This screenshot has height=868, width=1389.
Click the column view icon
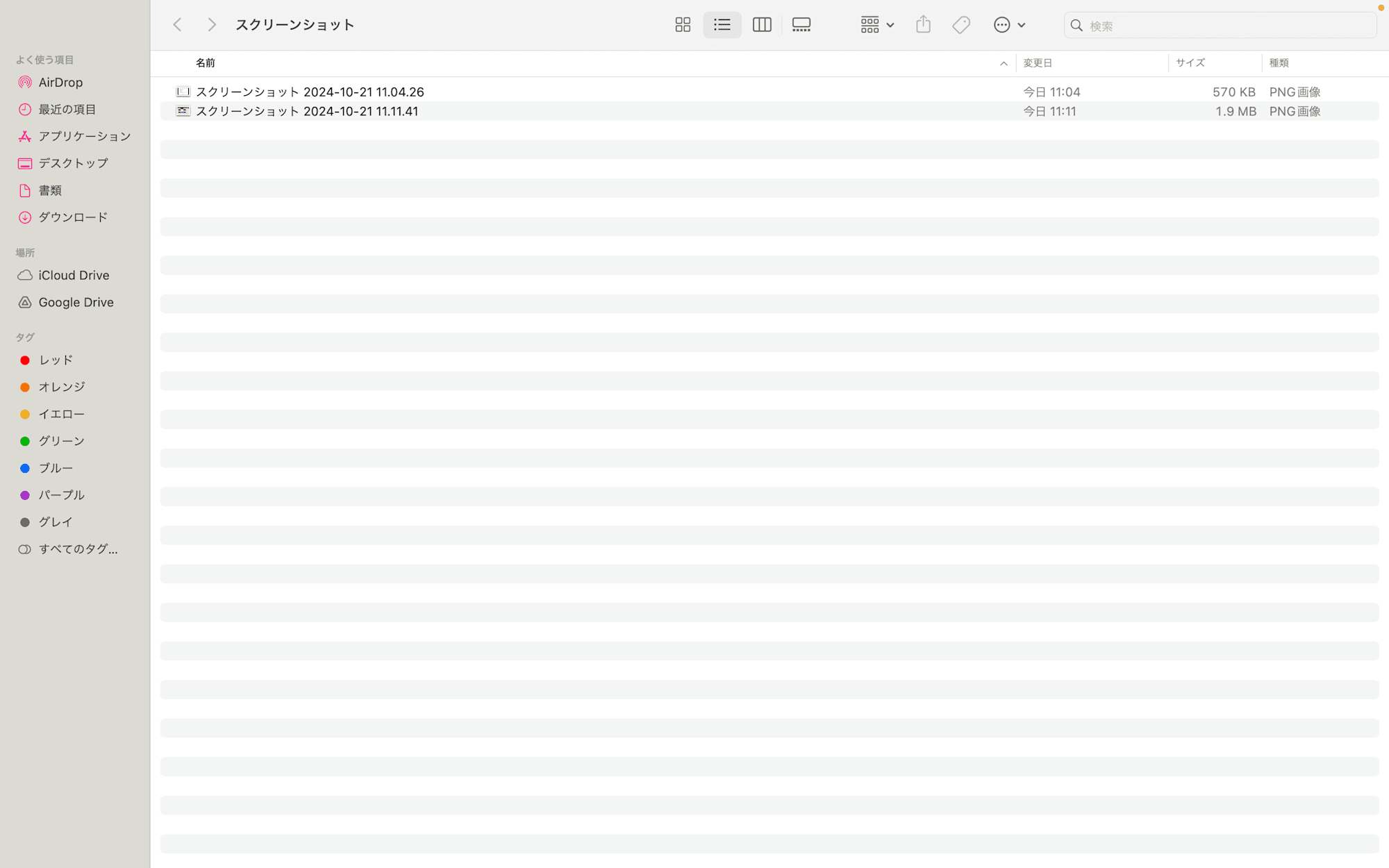762,24
